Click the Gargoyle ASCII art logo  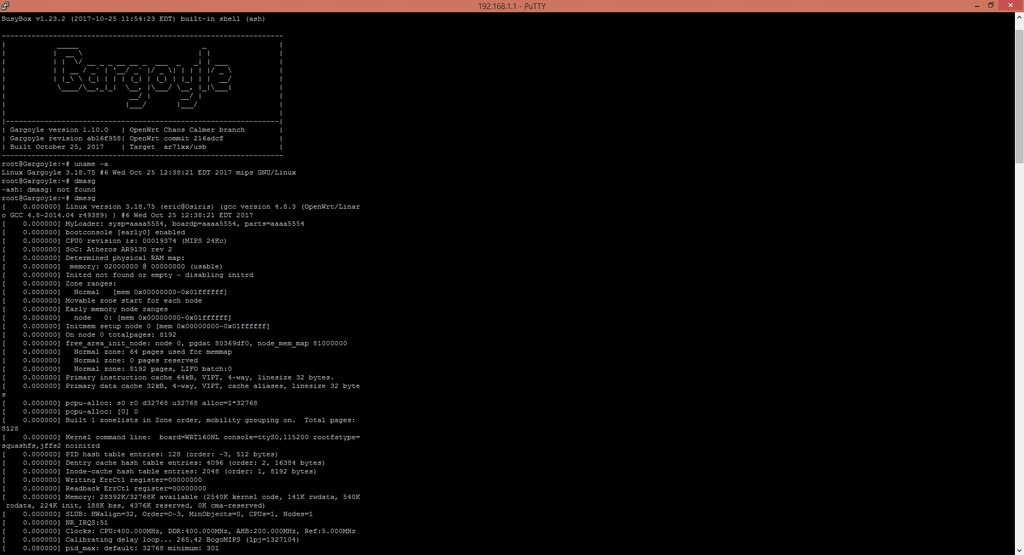pos(142,77)
